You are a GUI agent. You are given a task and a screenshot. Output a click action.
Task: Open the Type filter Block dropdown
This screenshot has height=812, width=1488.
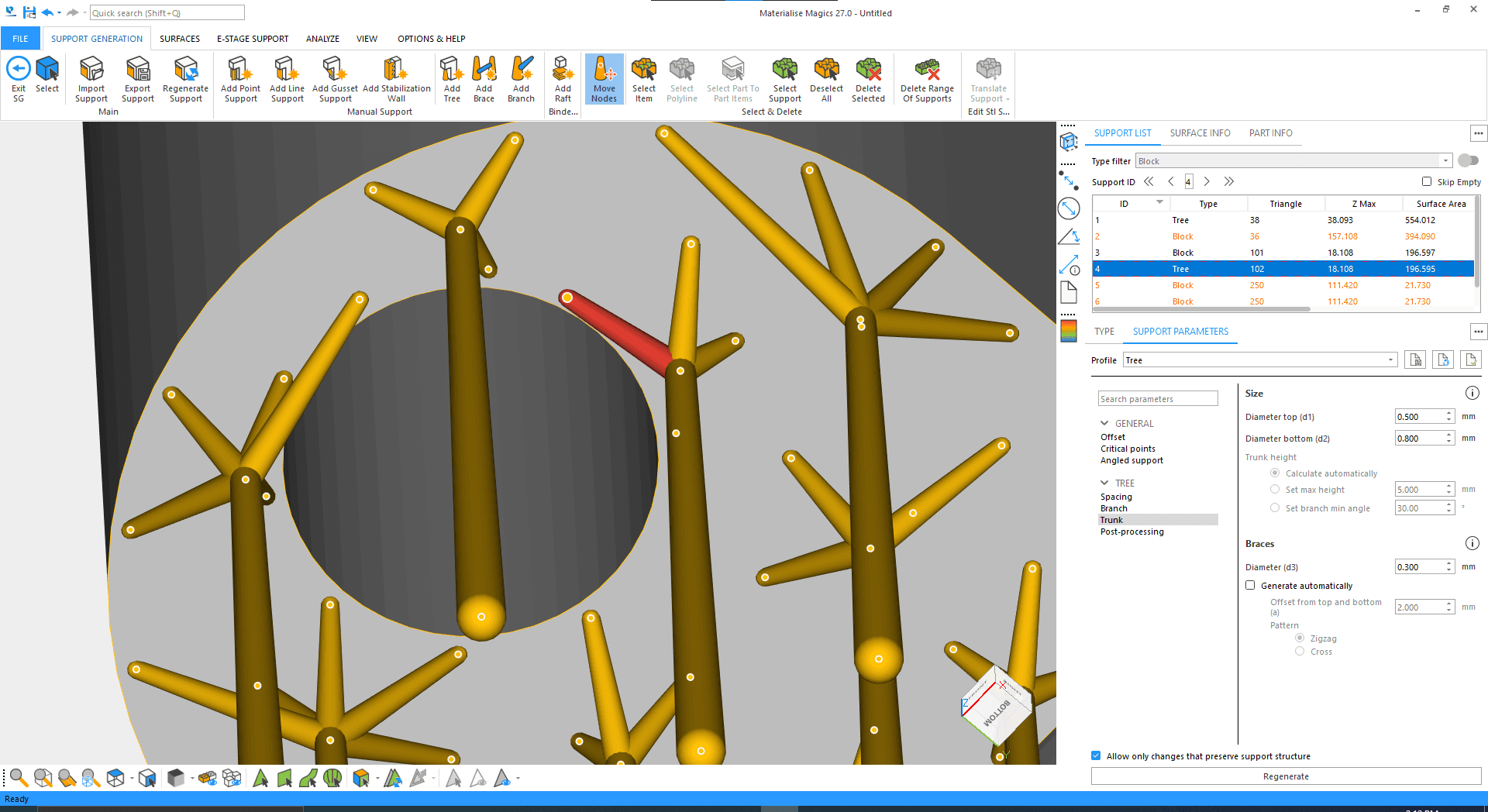pyautogui.click(x=1293, y=161)
